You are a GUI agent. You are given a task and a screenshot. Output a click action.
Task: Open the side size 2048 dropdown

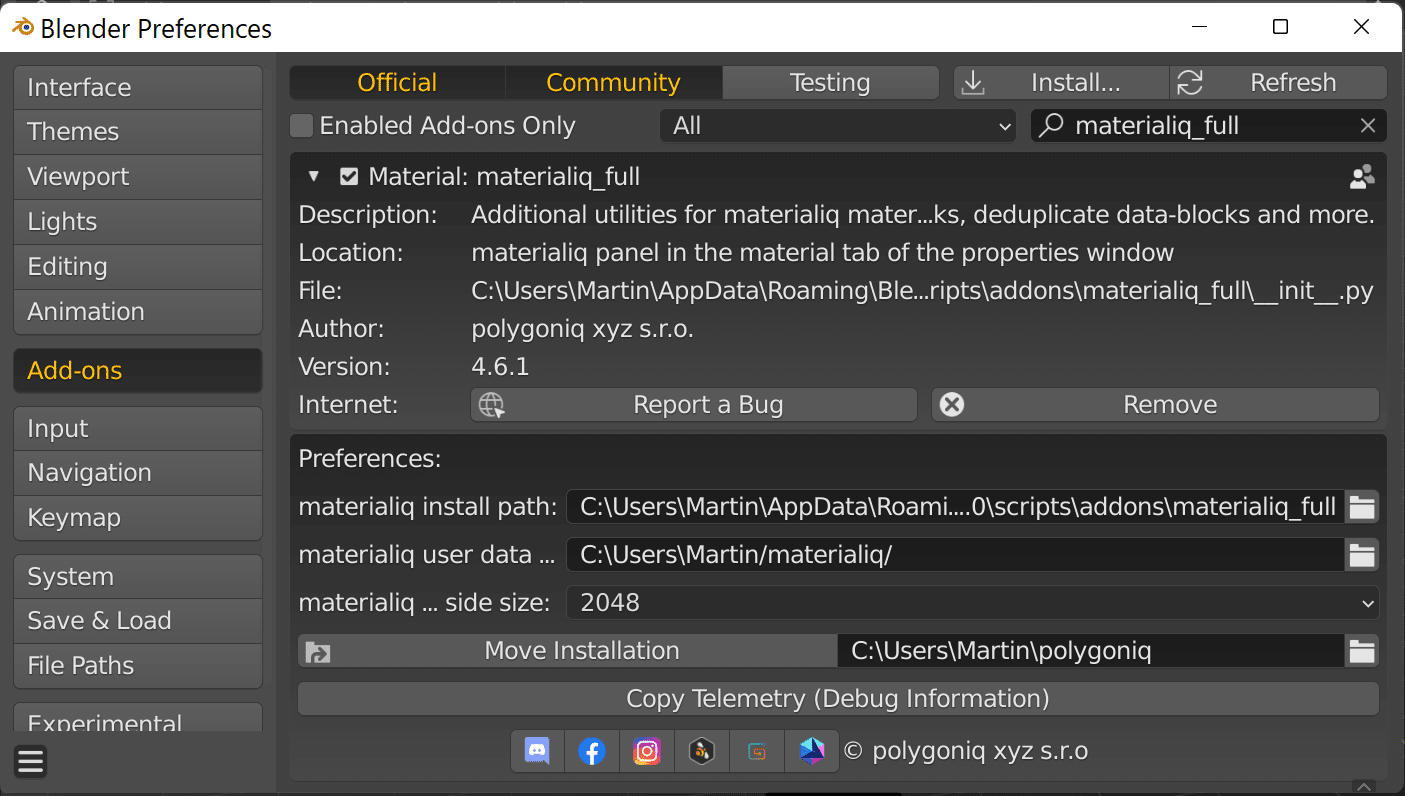[x=972, y=603]
